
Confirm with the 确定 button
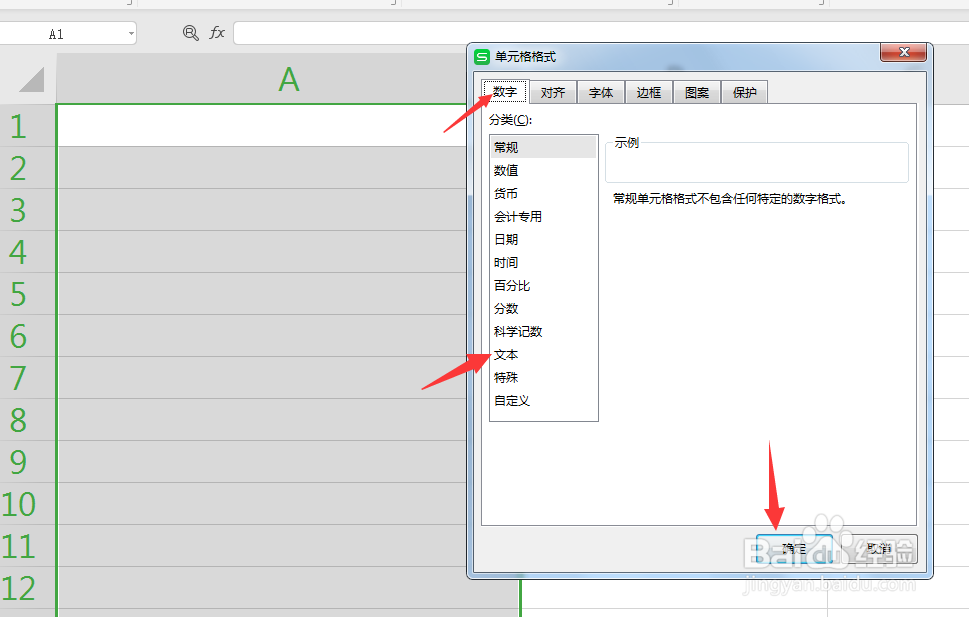tap(795, 548)
